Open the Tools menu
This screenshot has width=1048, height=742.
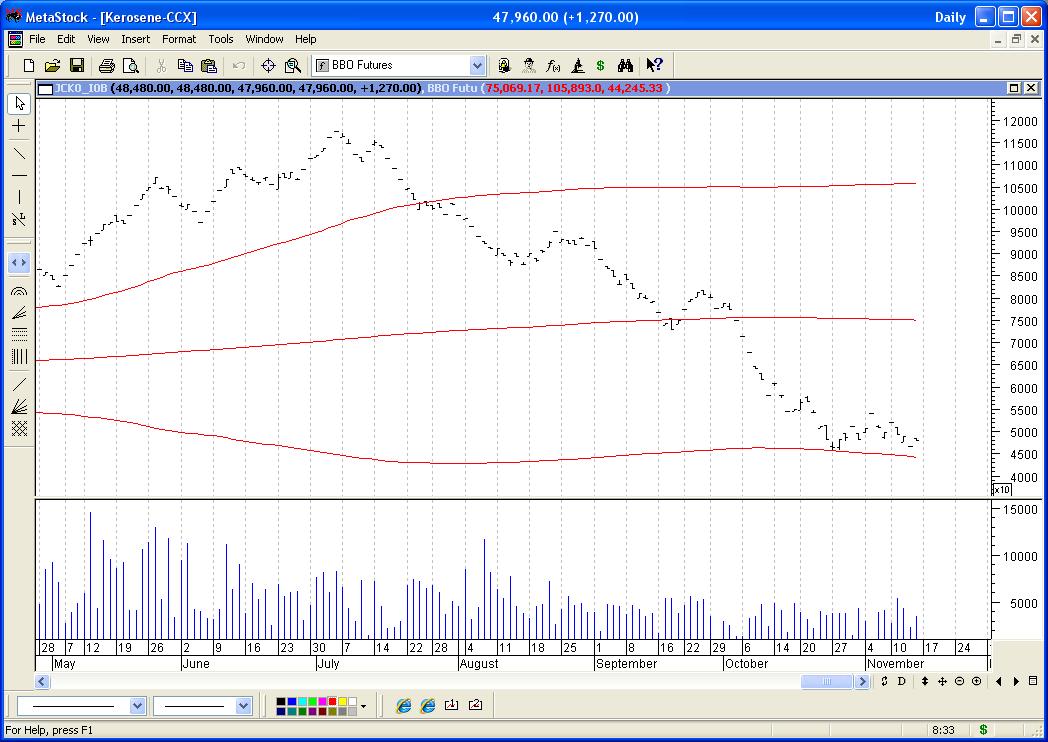click(221, 39)
